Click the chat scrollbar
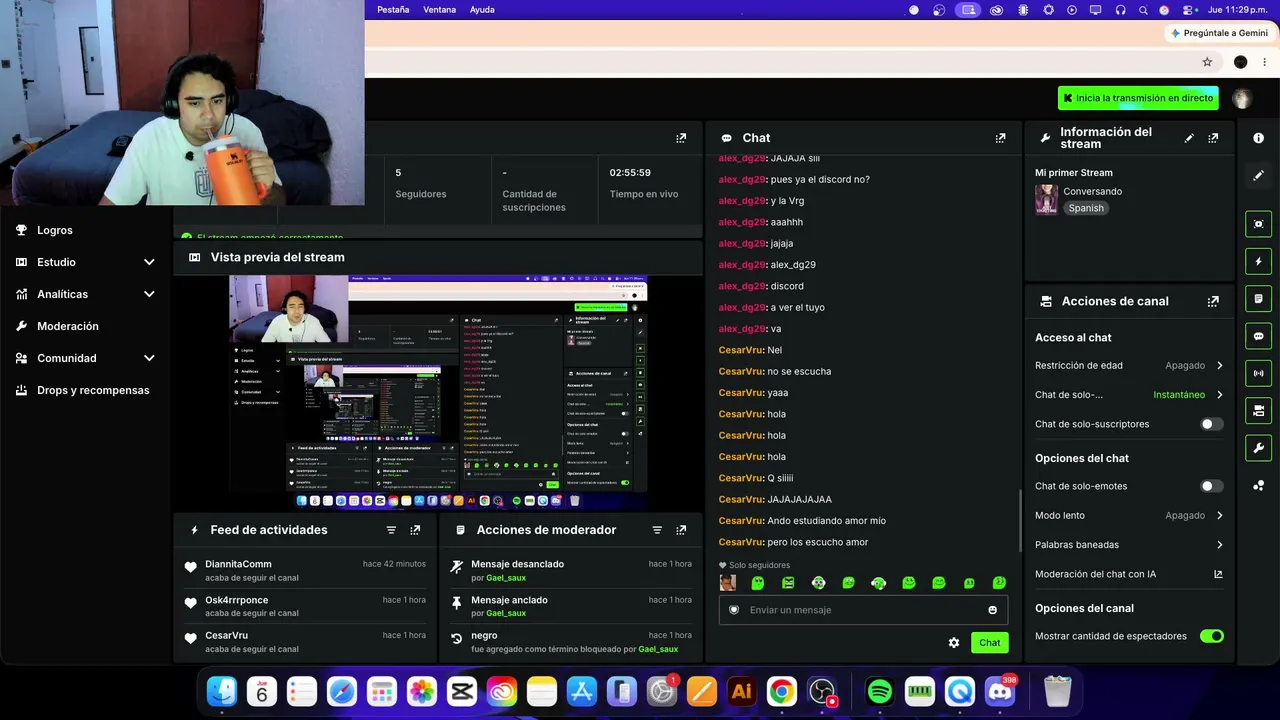This screenshot has height=720, width=1280. pyautogui.click(x=1020, y=520)
